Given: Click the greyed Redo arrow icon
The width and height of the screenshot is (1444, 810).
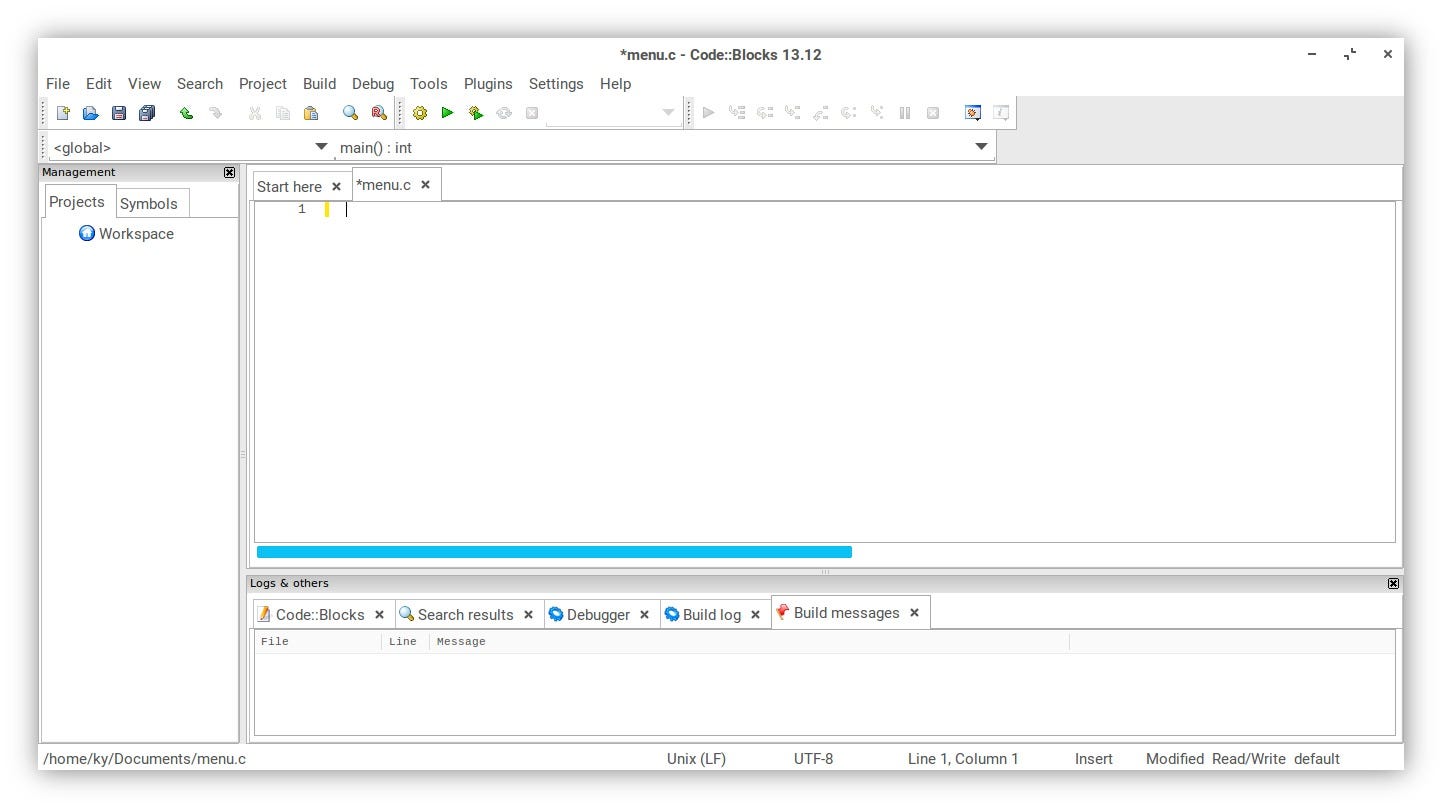Looking at the screenshot, I should (x=215, y=113).
